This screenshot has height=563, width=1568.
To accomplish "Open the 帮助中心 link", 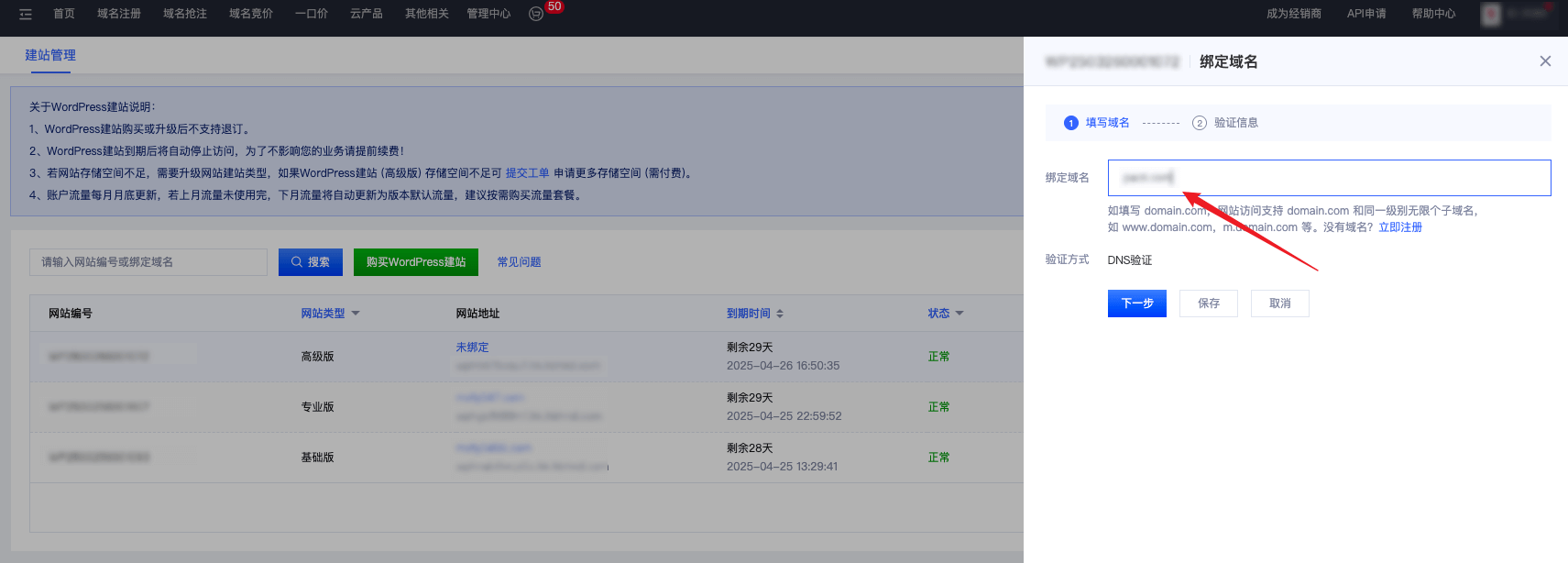I will click(x=1433, y=14).
